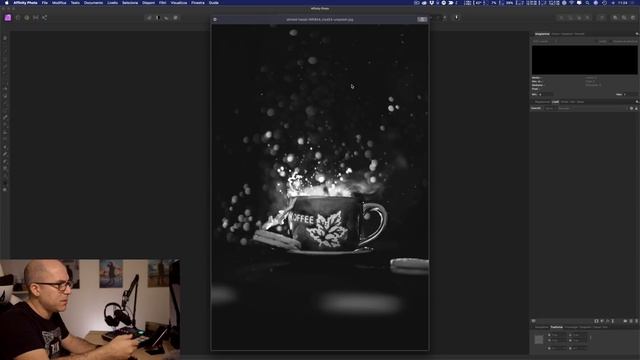Apply Auto Levels from the toolbar
The height and width of the screenshot is (360, 640).
point(149,18)
